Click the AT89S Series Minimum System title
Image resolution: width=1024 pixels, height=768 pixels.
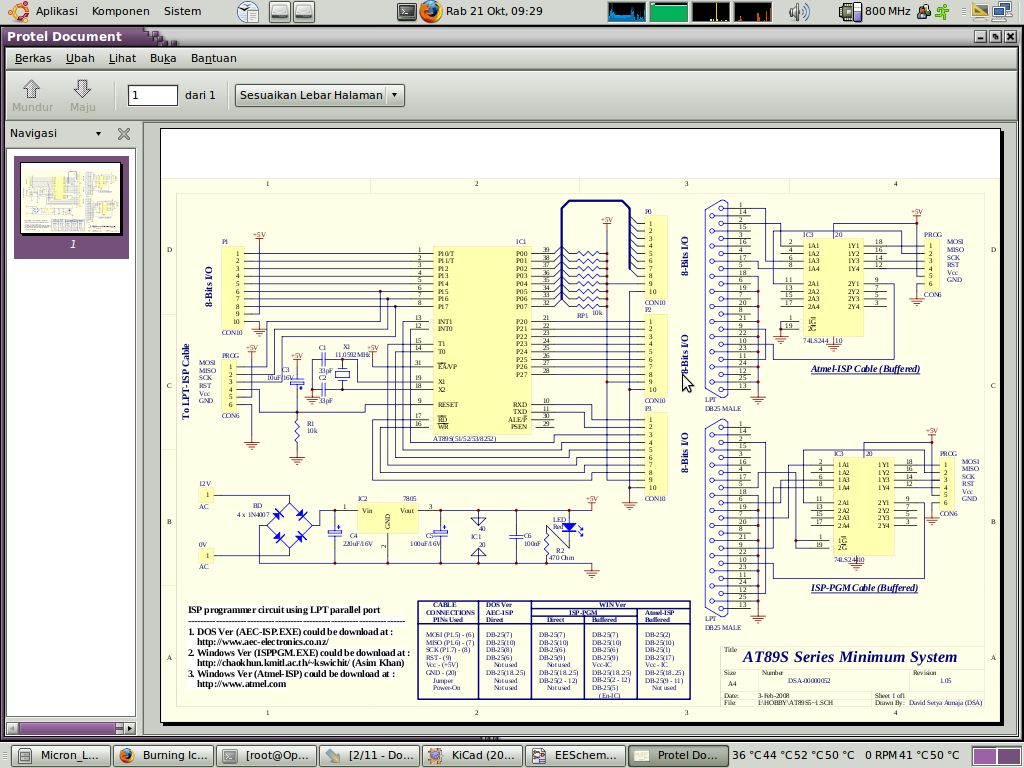coord(849,658)
